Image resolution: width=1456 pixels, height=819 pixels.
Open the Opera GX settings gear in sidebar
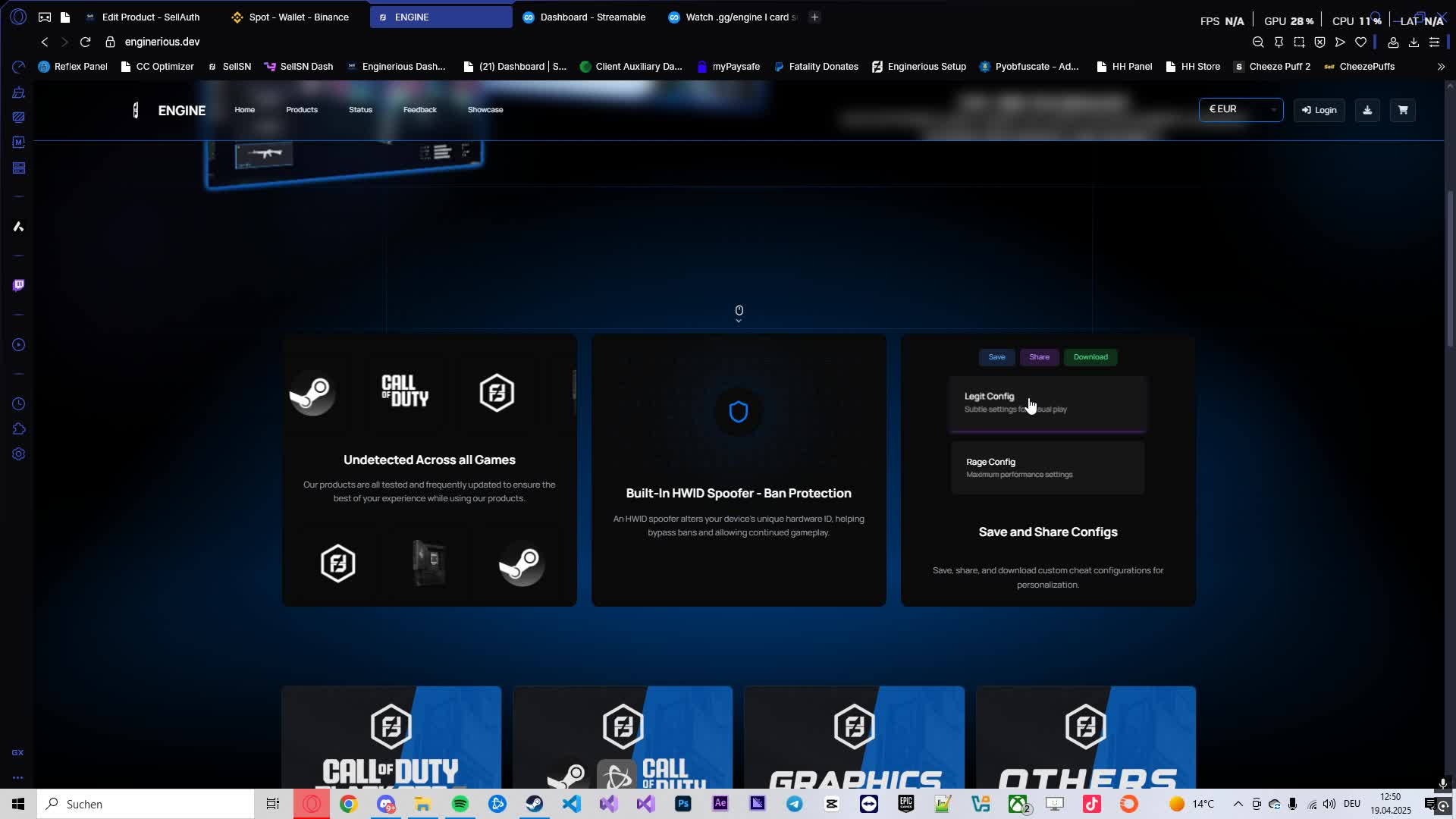[18, 453]
